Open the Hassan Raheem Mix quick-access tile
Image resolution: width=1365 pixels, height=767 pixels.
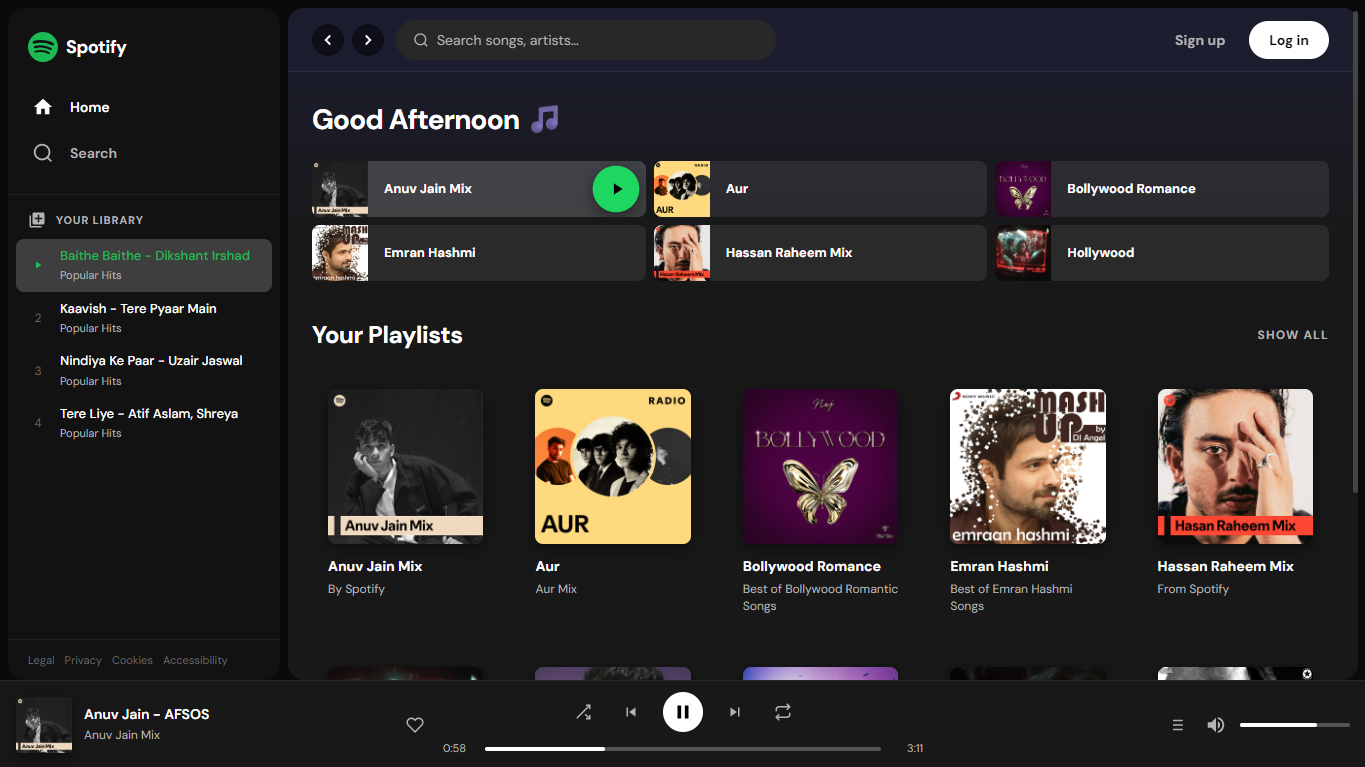click(820, 253)
